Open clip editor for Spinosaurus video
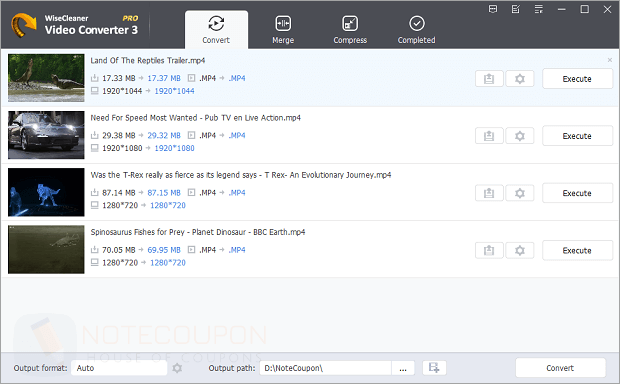This screenshot has width=620, height=384. [489, 250]
